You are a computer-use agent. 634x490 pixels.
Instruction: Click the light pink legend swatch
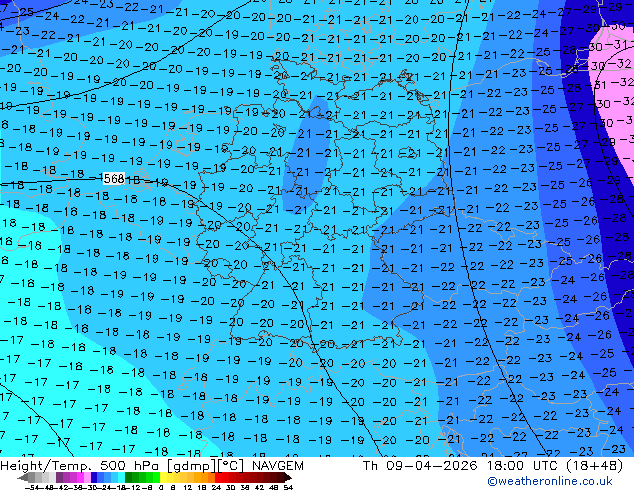pyautogui.click(x=87, y=477)
